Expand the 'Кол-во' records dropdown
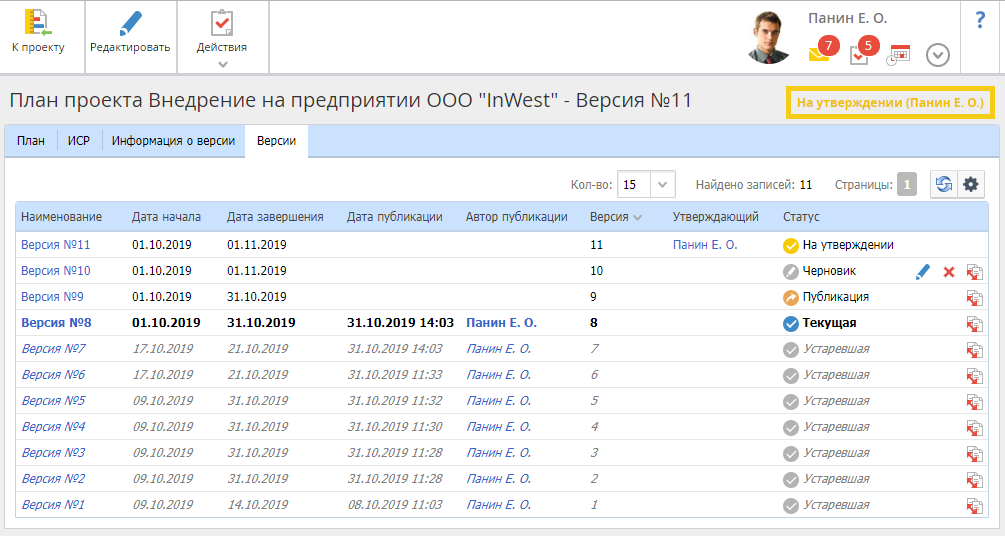This screenshot has width=1005, height=536. click(664, 184)
